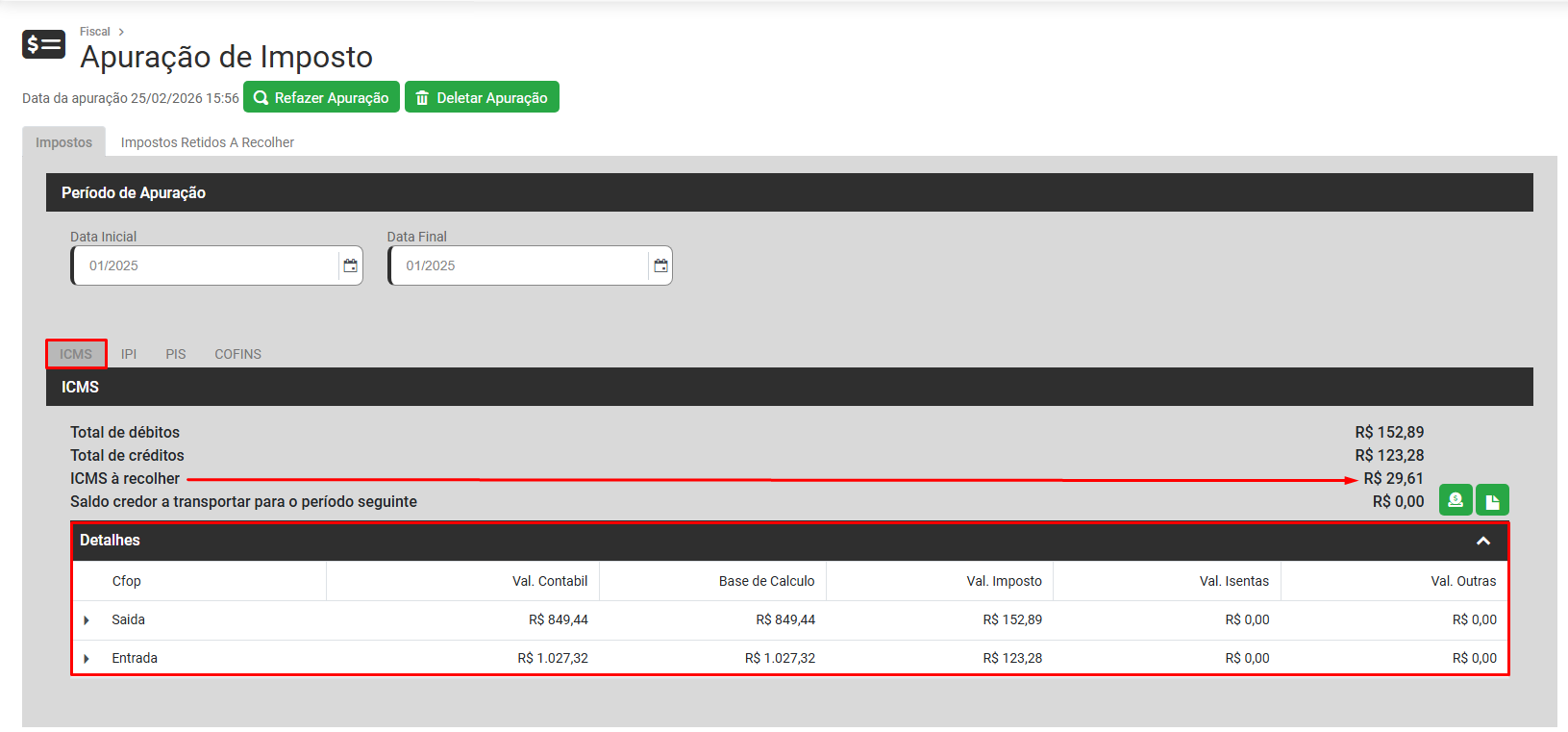Click Entrada's Val. Contabil value R$ 1.027,32
The height and width of the screenshot is (732, 1568).
[x=553, y=658]
